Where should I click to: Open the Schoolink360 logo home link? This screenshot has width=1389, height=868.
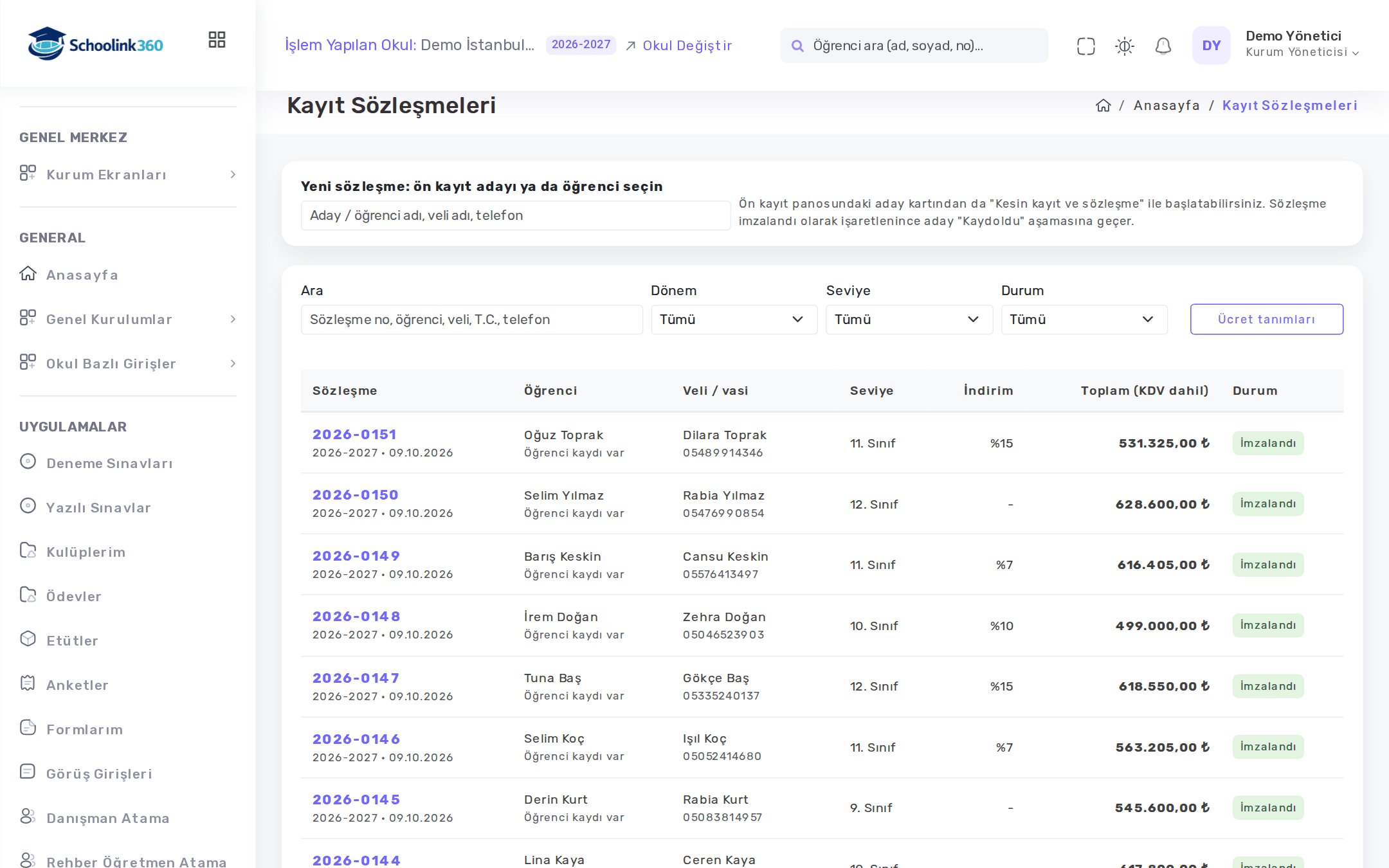(95, 44)
